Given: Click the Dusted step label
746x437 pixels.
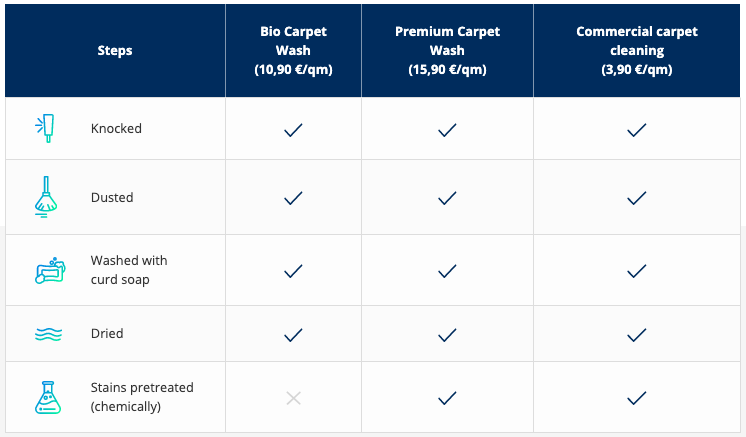Looking at the screenshot, I should tap(112, 197).
